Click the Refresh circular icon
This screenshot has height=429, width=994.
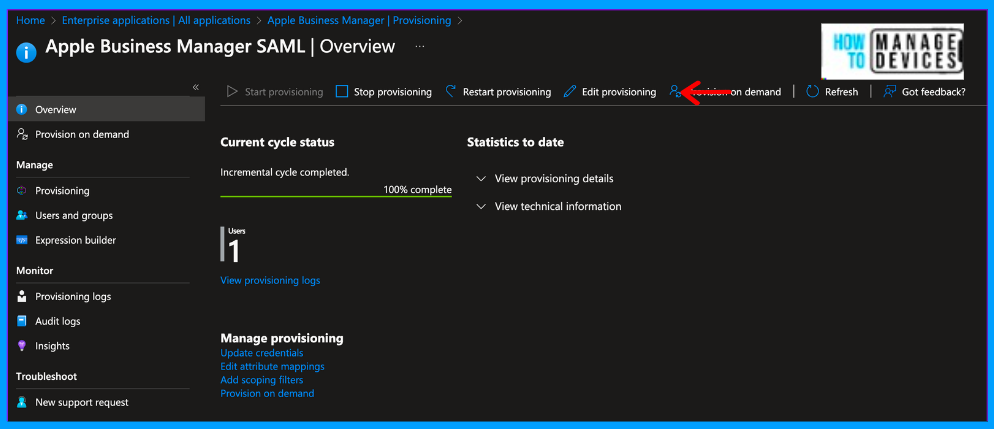pyautogui.click(x=813, y=92)
